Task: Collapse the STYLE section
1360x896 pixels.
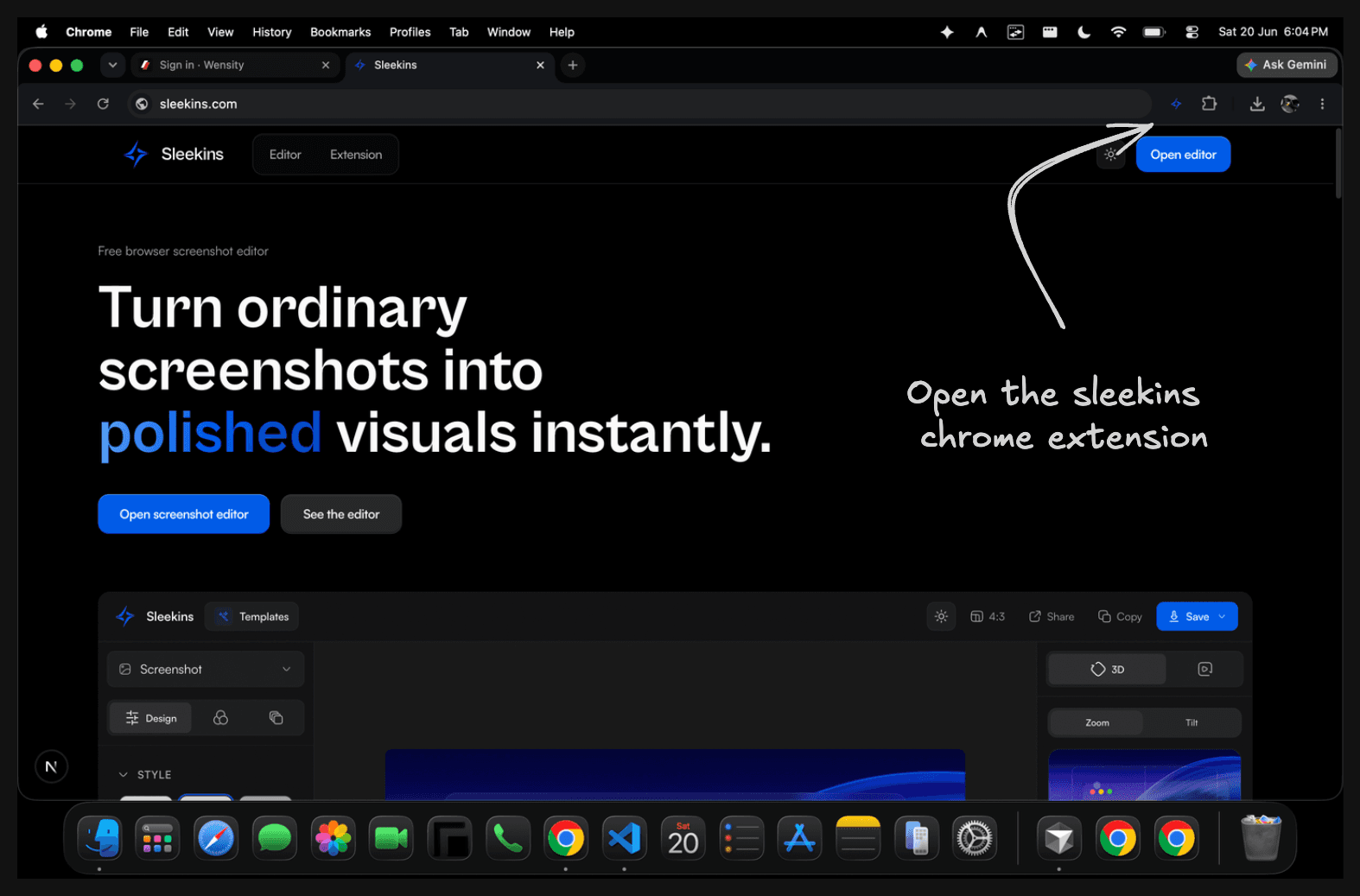Action: pos(145,774)
